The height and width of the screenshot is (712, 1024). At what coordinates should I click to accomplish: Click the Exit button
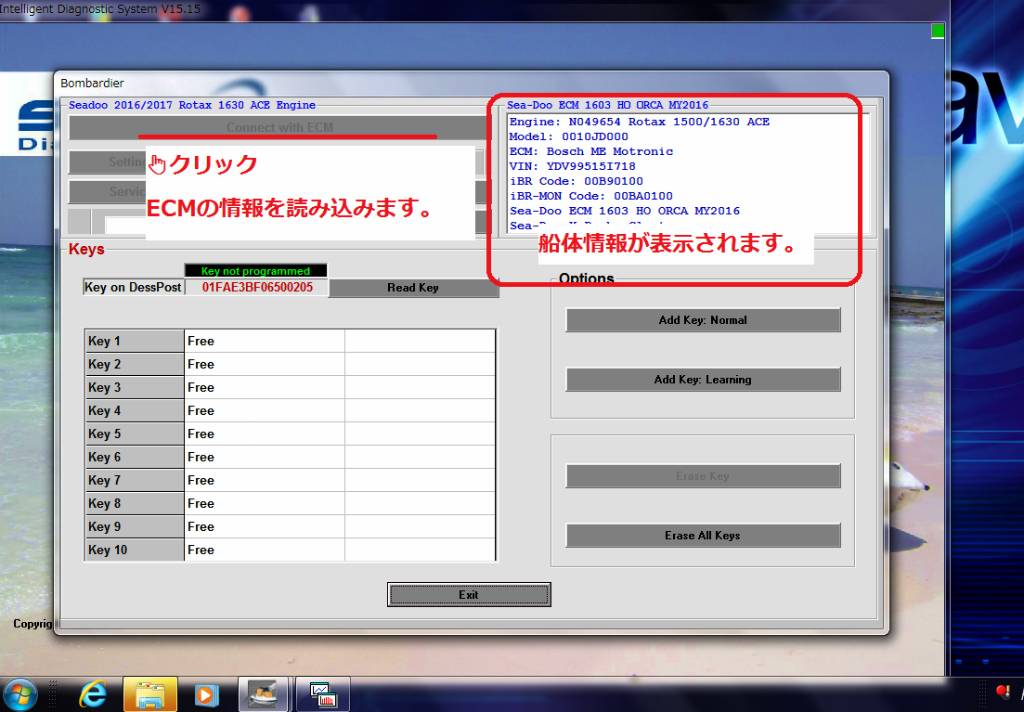point(469,594)
